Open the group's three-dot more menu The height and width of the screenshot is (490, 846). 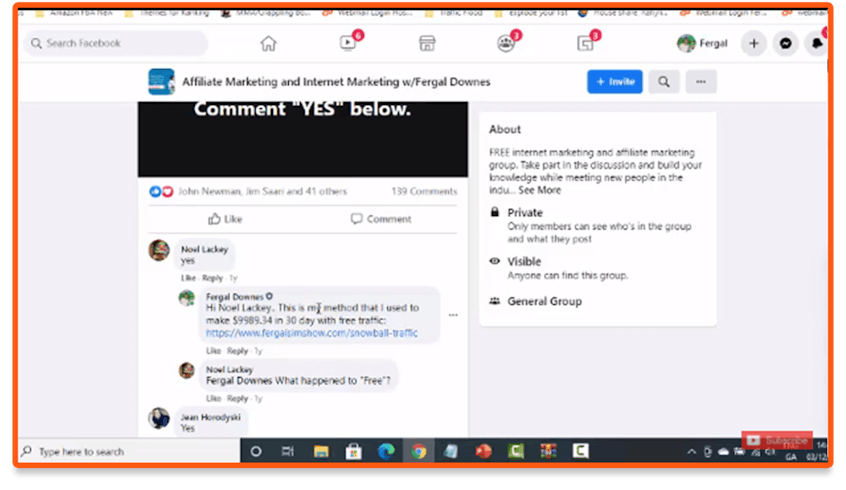tap(701, 81)
